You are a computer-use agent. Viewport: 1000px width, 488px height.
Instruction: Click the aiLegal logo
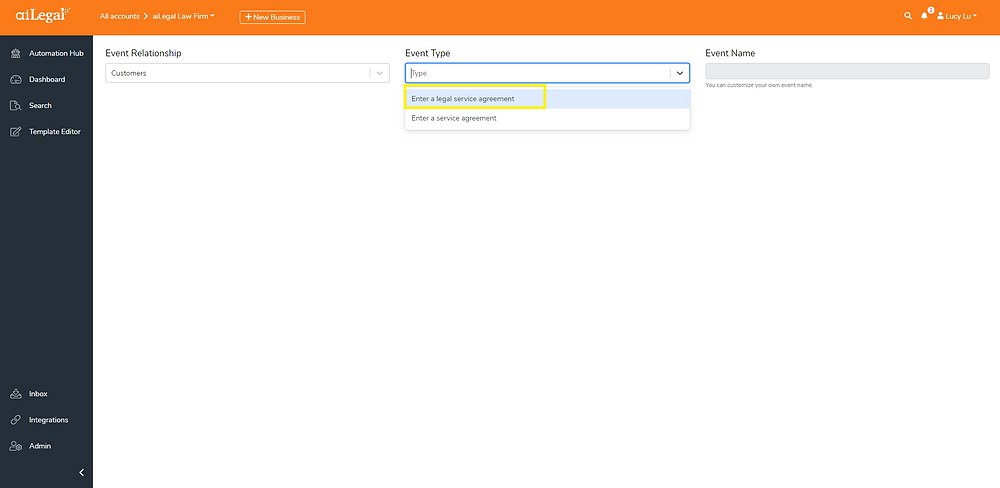pyautogui.click(x=43, y=15)
